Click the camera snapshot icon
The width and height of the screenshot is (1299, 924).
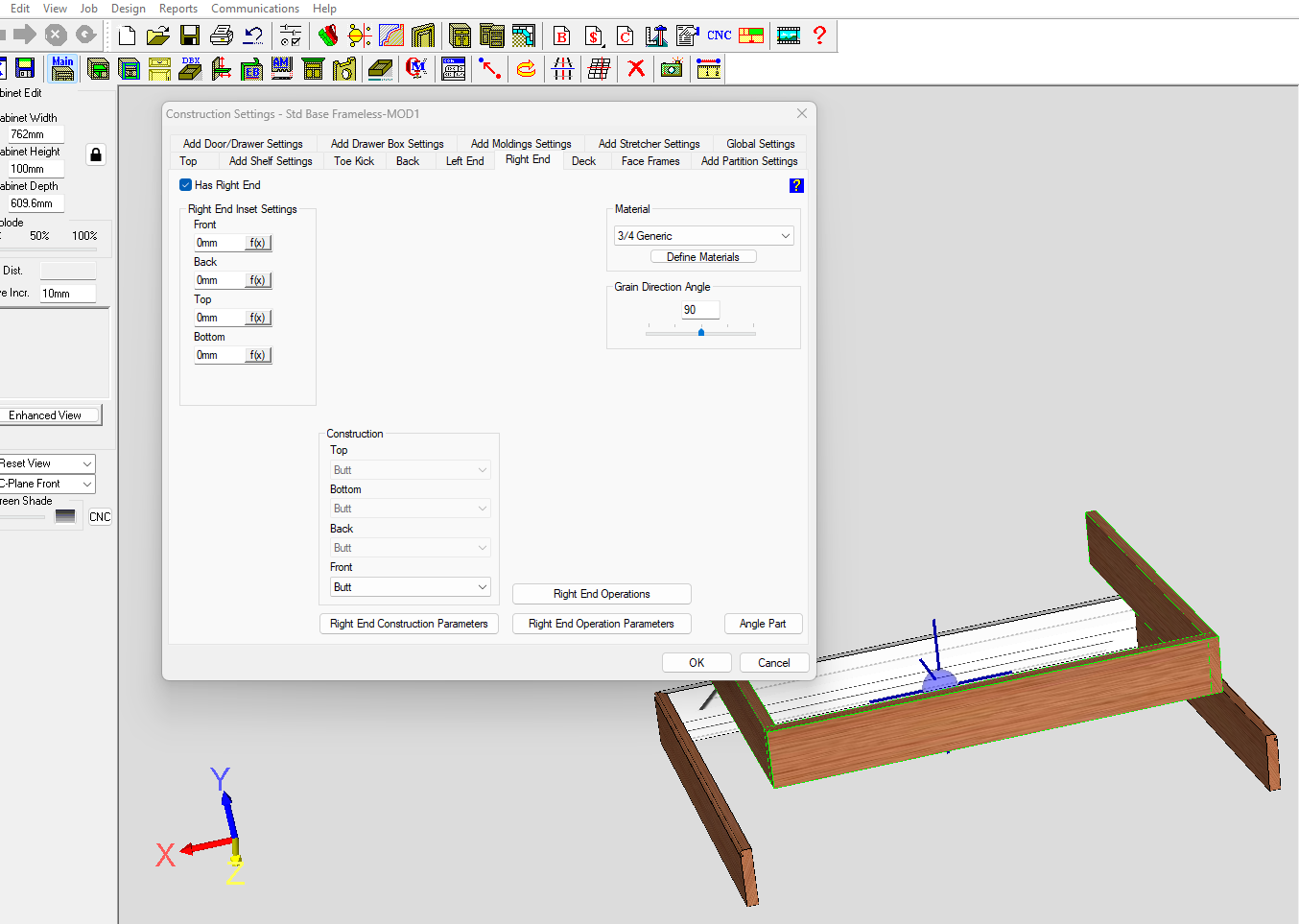tap(672, 68)
